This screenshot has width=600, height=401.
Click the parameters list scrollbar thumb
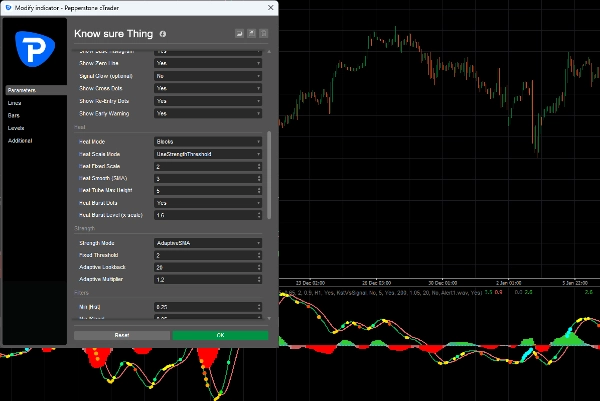pos(269,175)
